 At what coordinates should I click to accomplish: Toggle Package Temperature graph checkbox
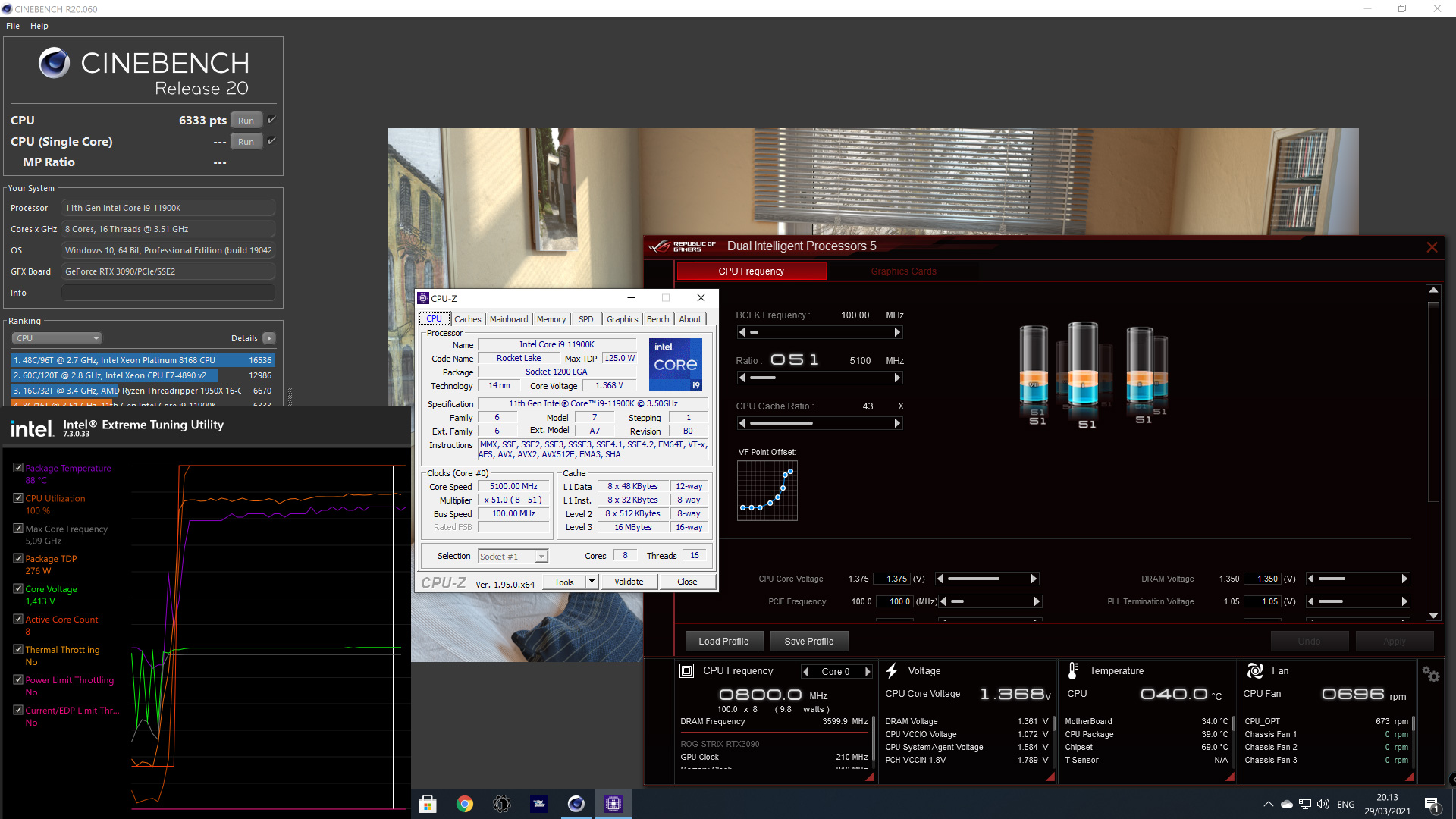(x=18, y=468)
